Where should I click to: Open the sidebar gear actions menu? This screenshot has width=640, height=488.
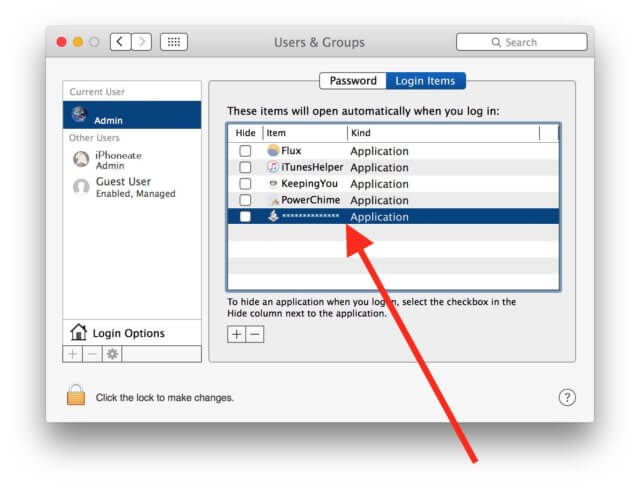(112, 354)
